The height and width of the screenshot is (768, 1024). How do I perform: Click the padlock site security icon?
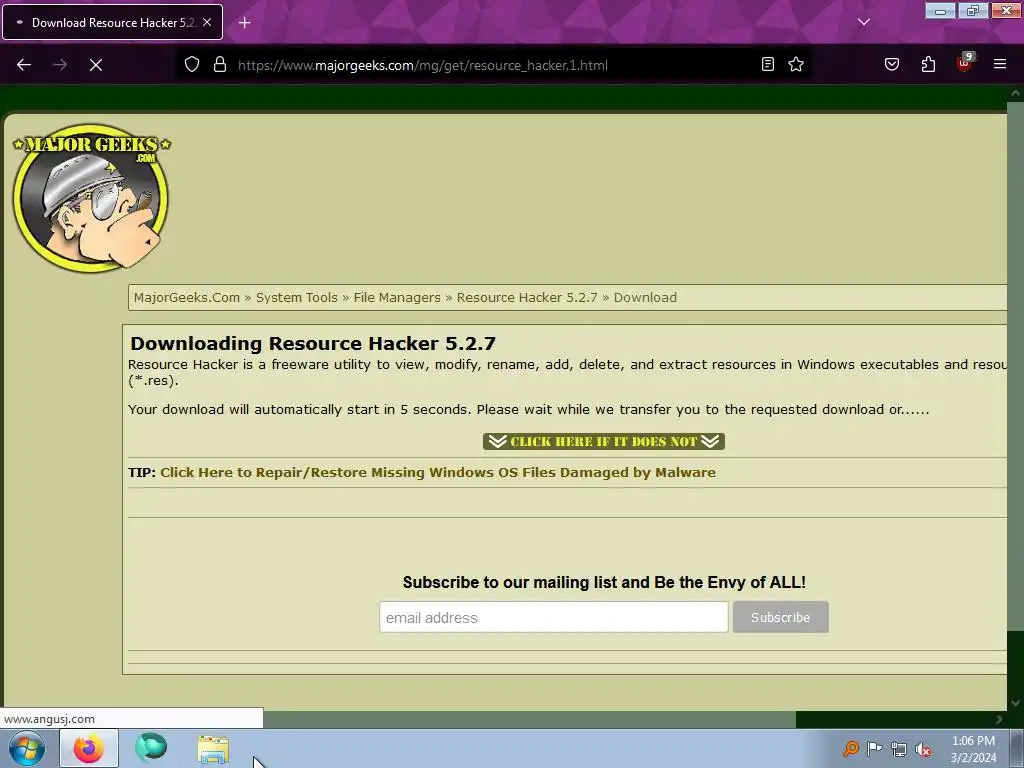tap(220, 65)
